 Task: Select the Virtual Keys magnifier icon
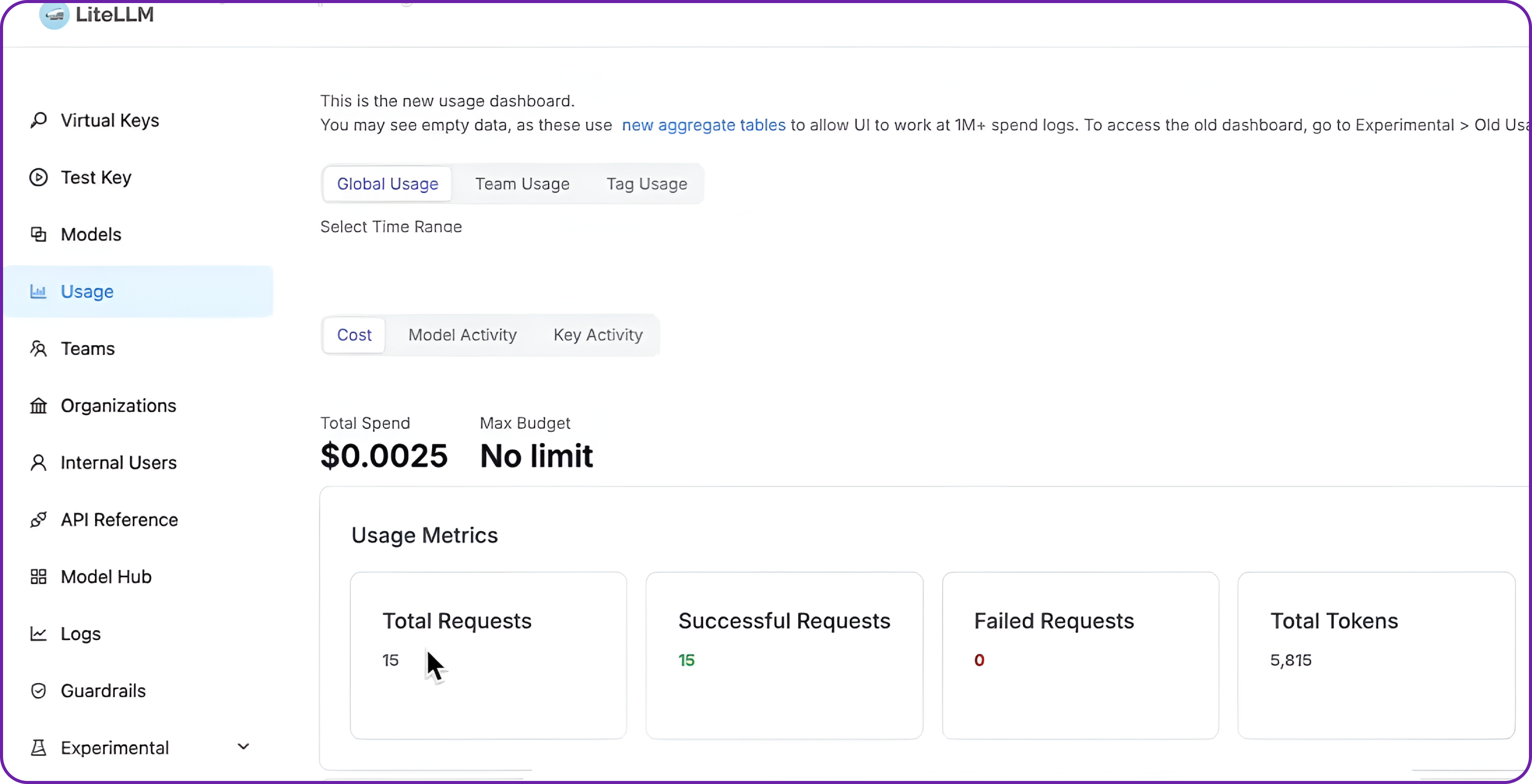pos(38,120)
